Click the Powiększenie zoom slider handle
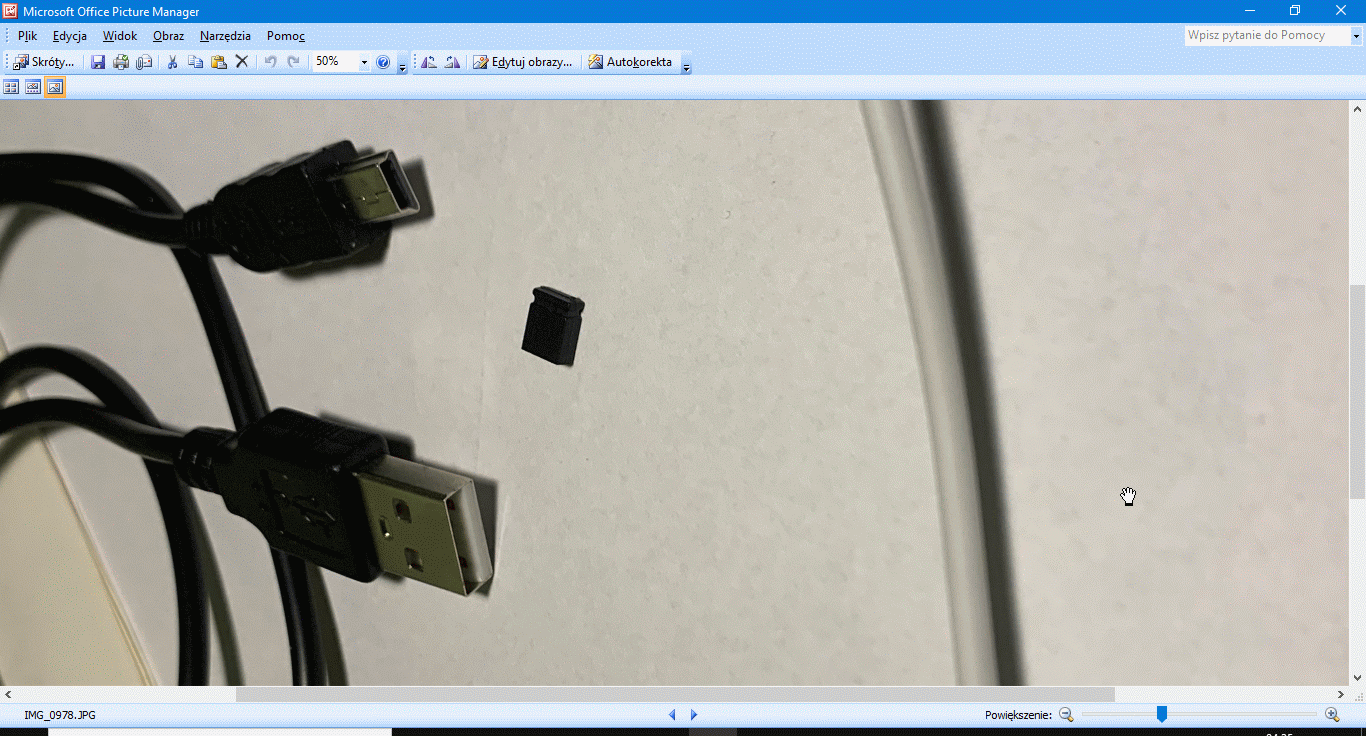The height and width of the screenshot is (736, 1366). tap(1161, 714)
